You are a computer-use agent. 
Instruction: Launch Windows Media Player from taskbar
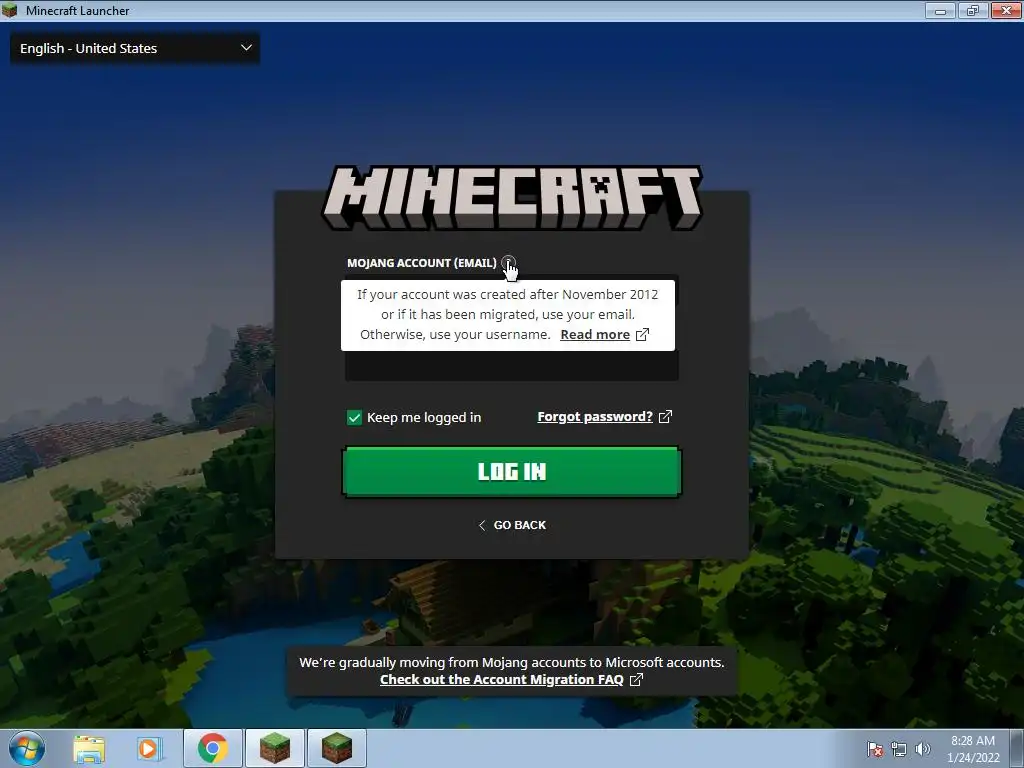point(150,748)
